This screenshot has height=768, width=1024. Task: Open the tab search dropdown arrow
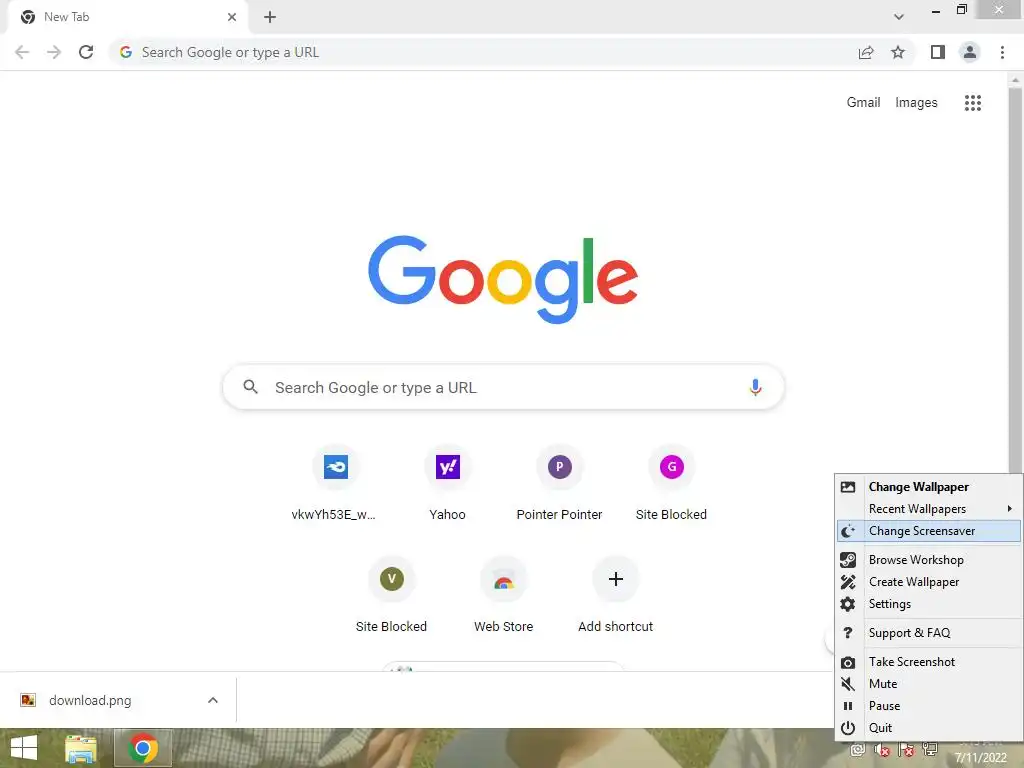[899, 17]
